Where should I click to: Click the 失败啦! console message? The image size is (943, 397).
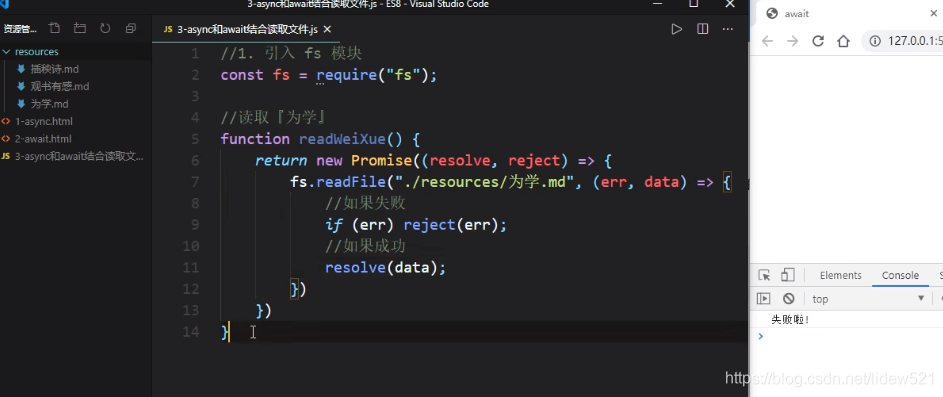(790, 319)
